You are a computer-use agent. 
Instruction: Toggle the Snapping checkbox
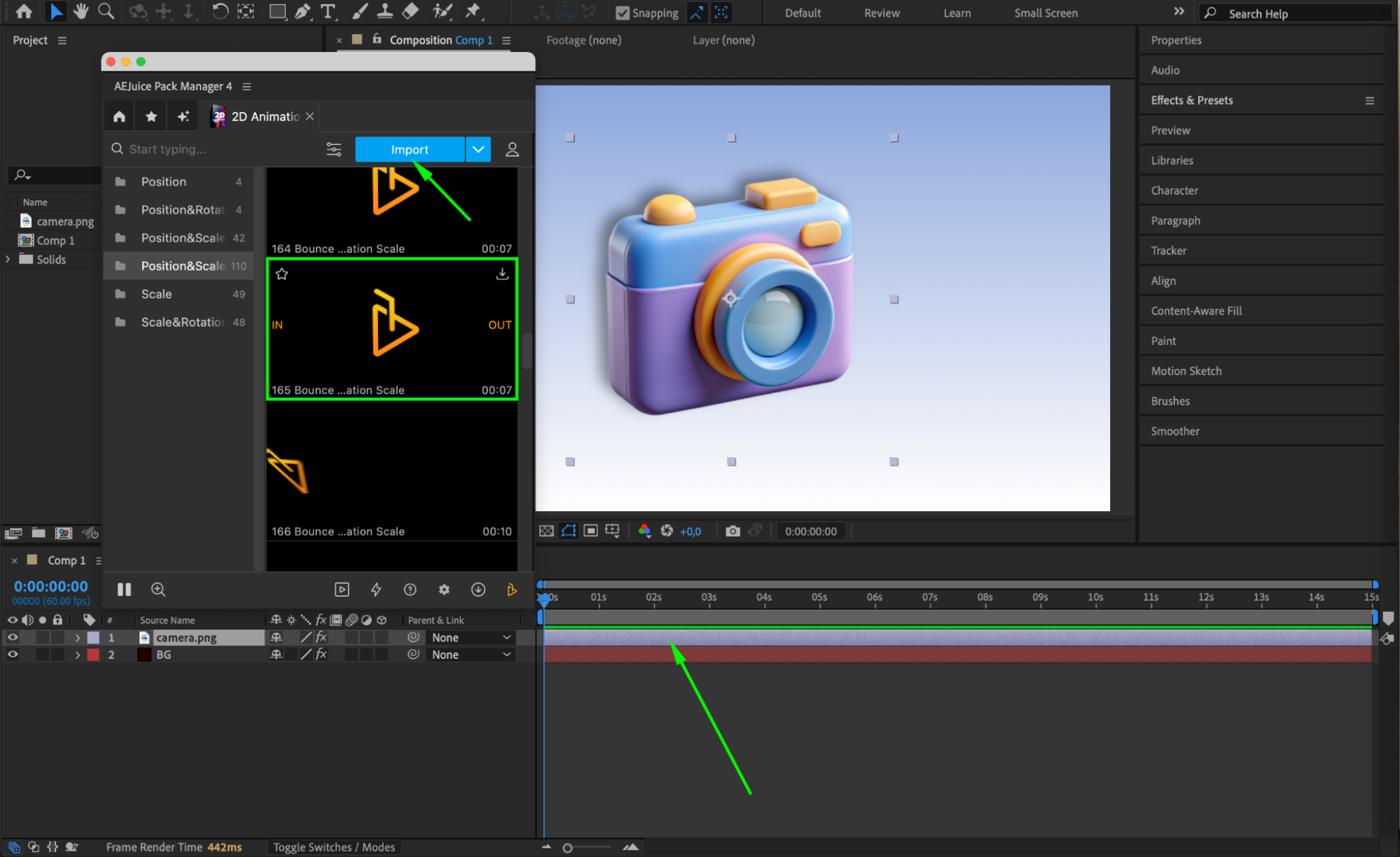tap(622, 13)
